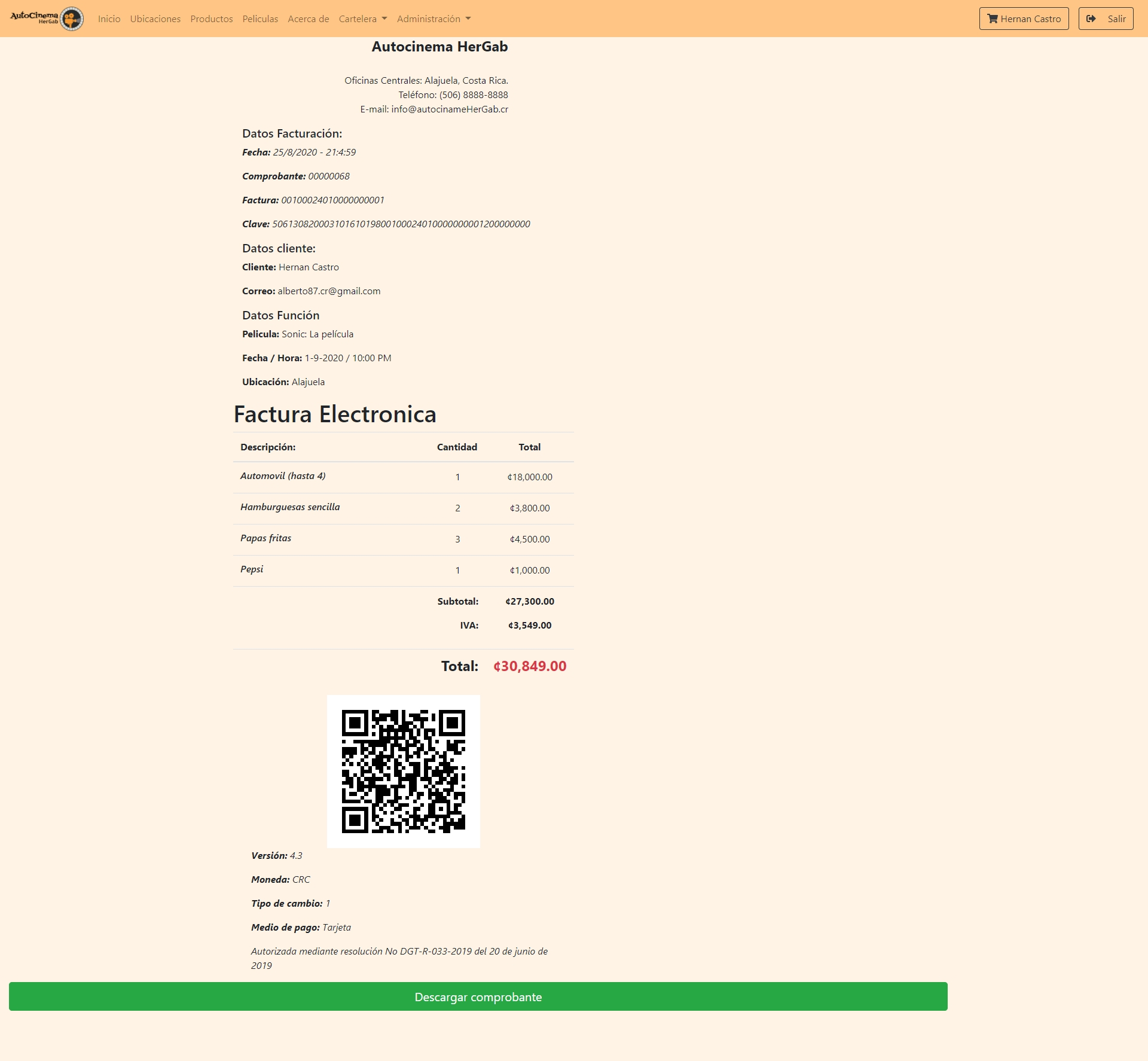Click the customer email alberto87.cr@gmail.com

pyautogui.click(x=329, y=291)
